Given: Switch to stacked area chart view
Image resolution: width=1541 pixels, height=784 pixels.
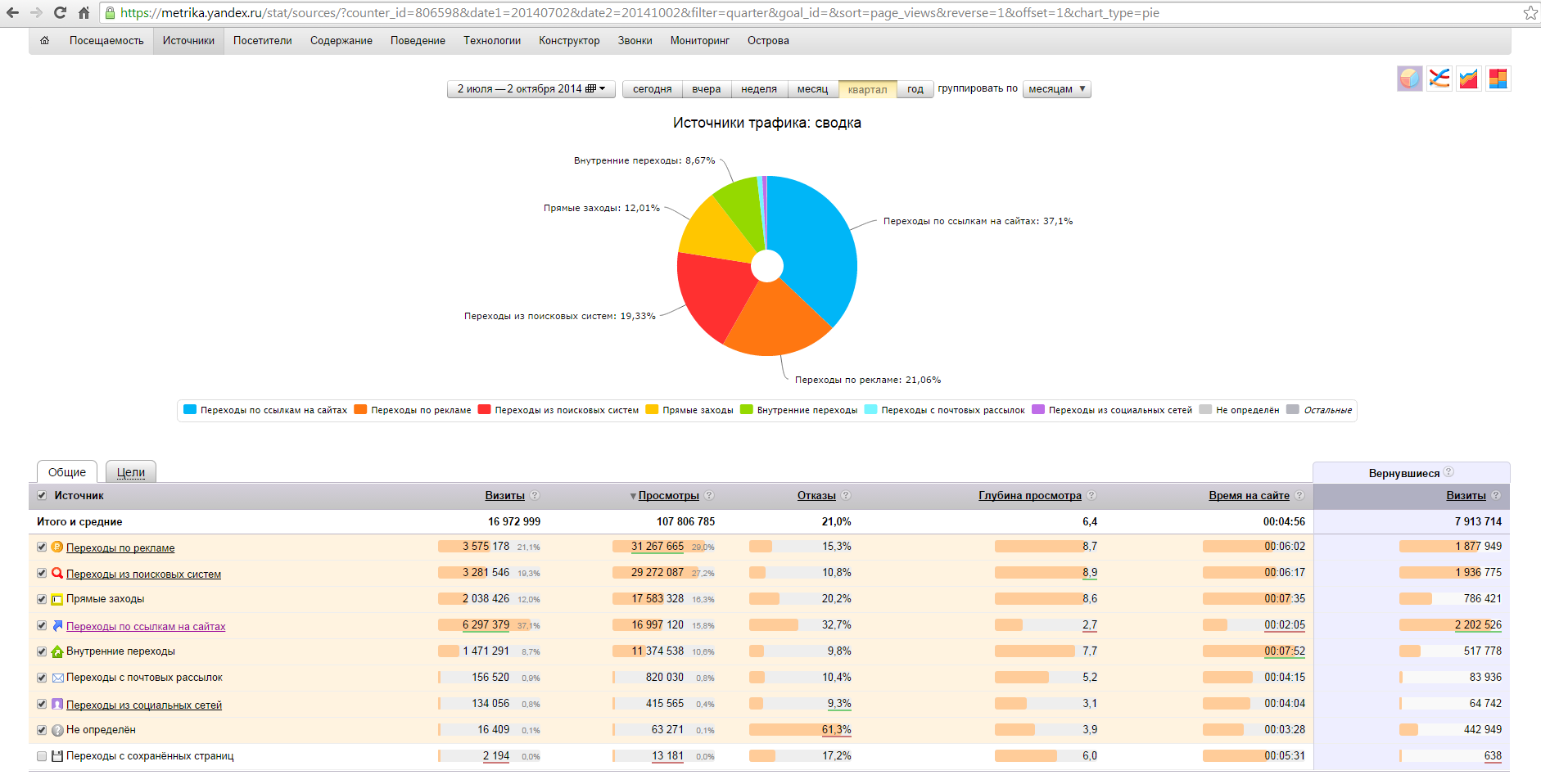Looking at the screenshot, I should [x=1468, y=79].
